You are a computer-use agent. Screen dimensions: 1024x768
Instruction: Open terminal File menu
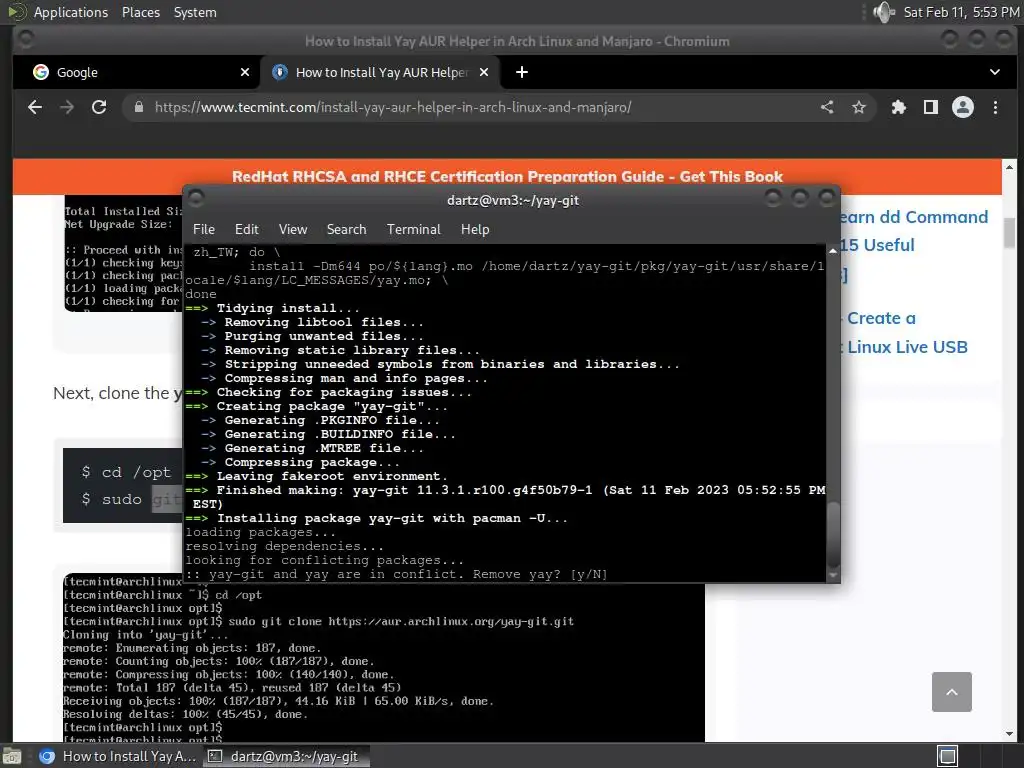click(204, 229)
